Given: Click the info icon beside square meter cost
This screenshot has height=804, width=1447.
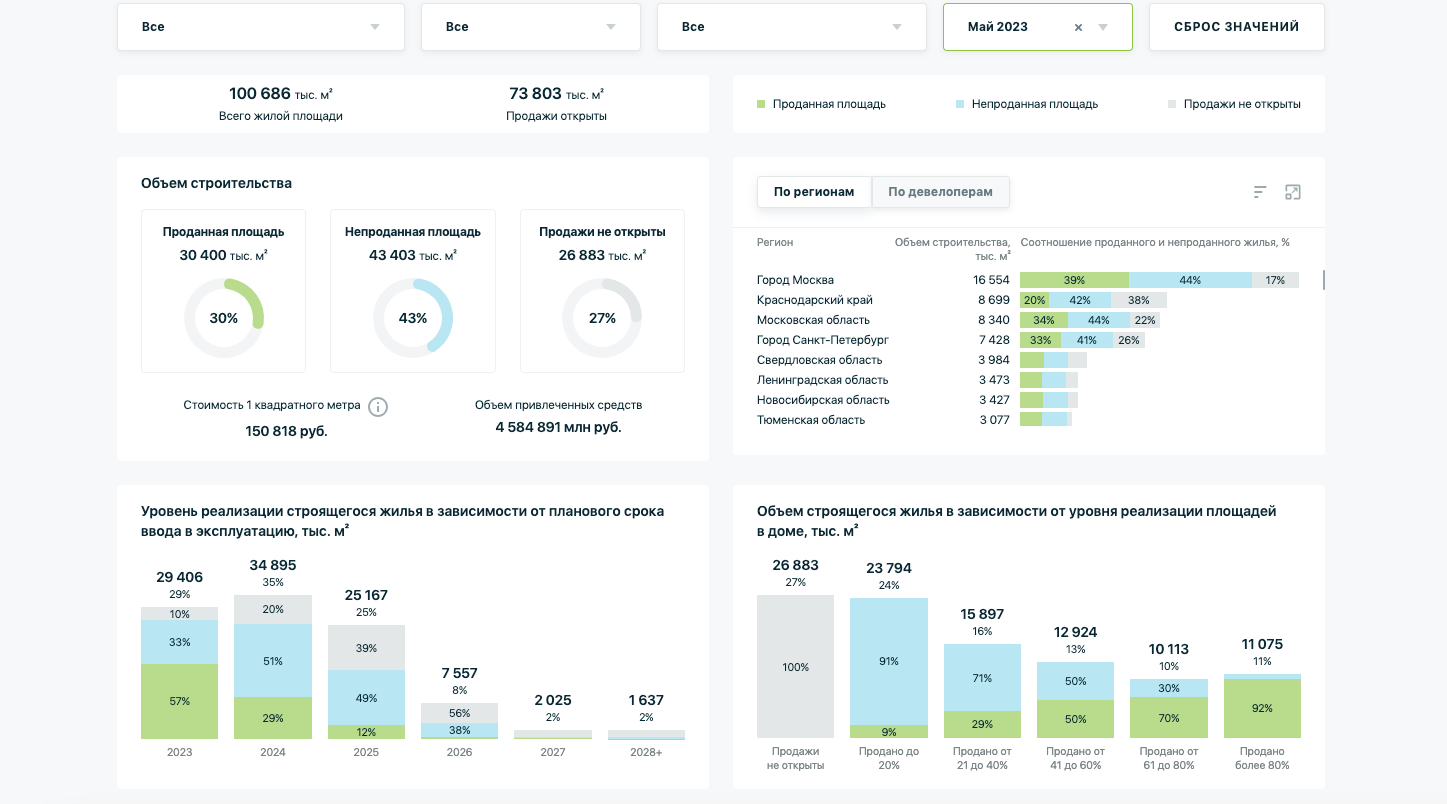Looking at the screenshot, I should [378, 407].
